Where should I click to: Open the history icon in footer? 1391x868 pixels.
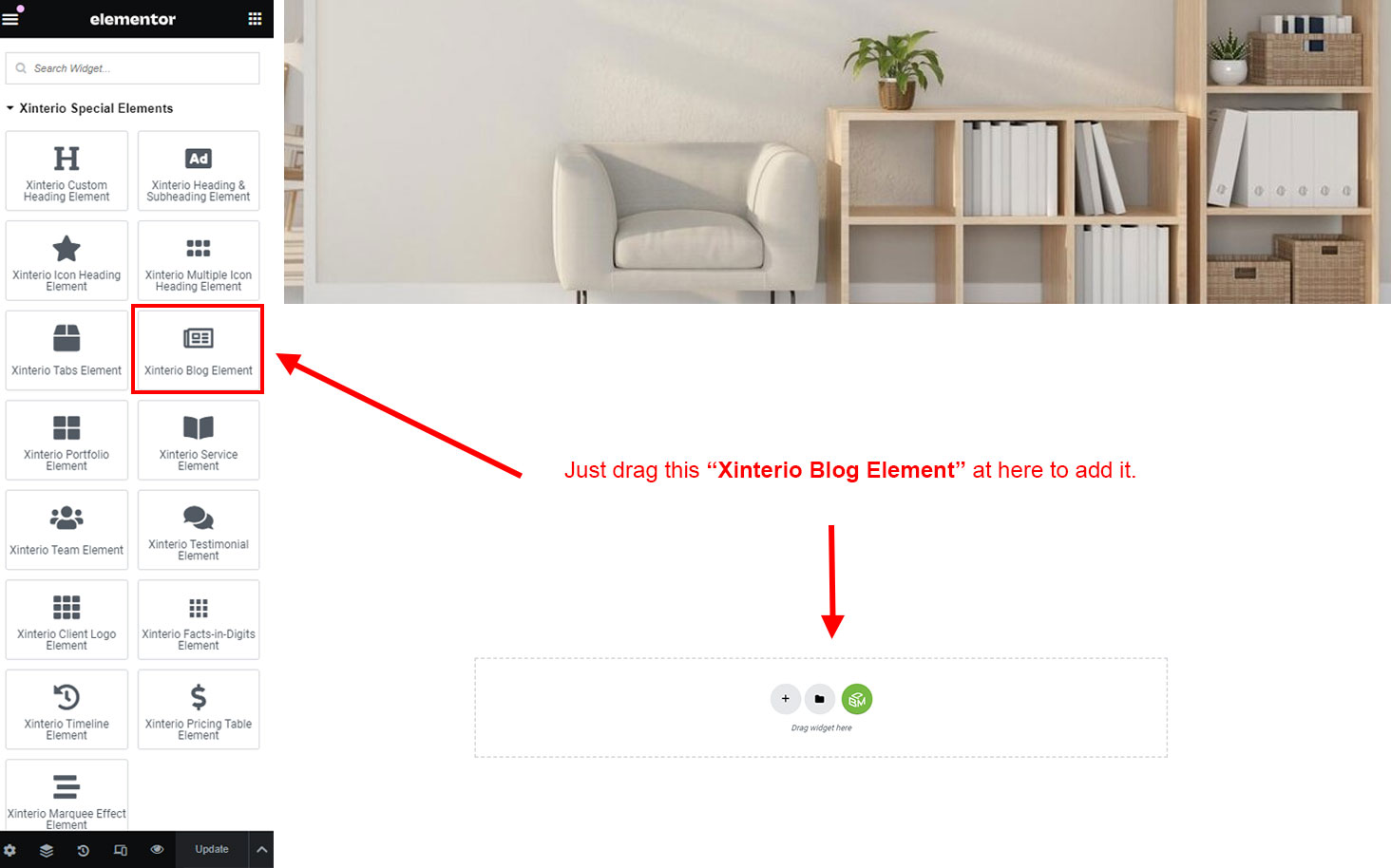click(x=84, y=850)
